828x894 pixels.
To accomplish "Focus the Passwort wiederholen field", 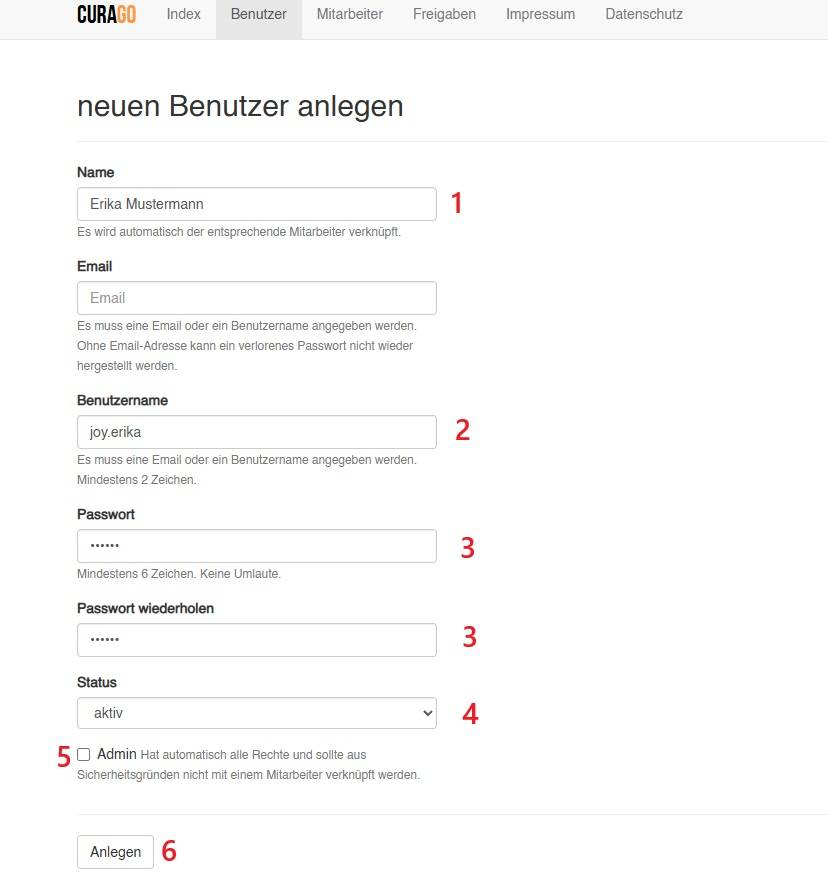I will click(256, 640).
